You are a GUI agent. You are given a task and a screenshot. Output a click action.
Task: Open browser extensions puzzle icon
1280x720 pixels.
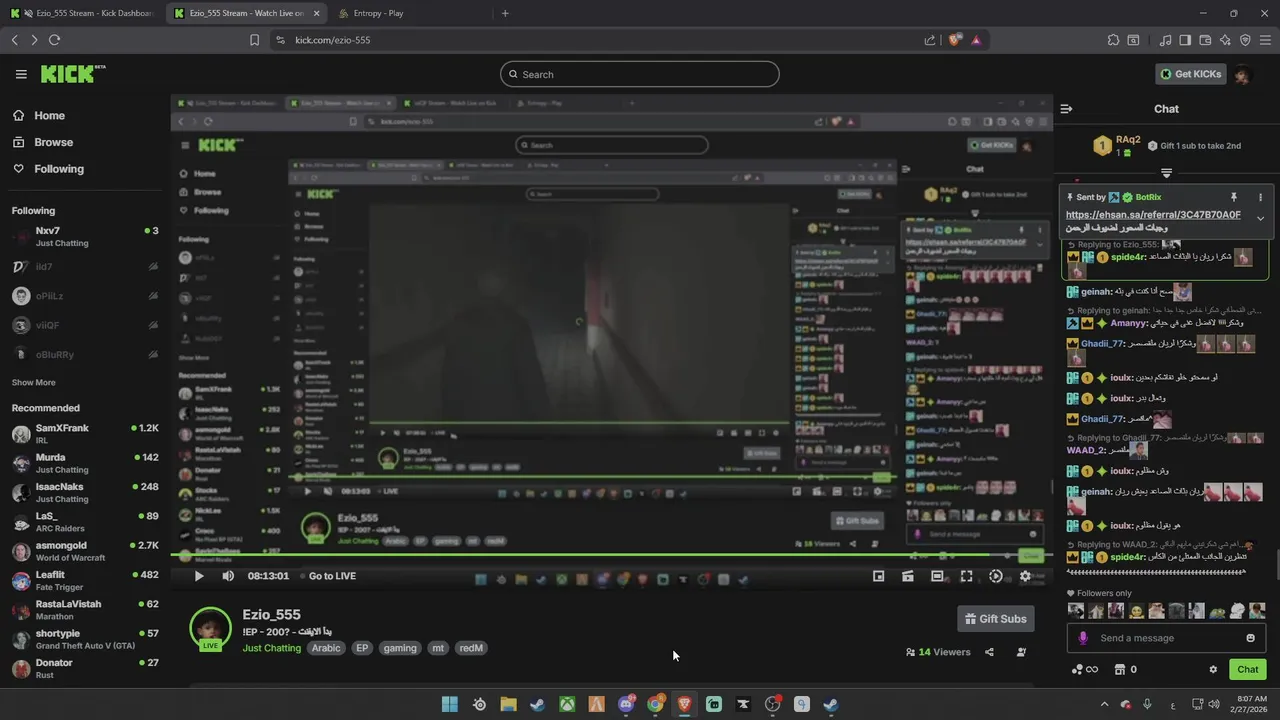point(1113,40)
